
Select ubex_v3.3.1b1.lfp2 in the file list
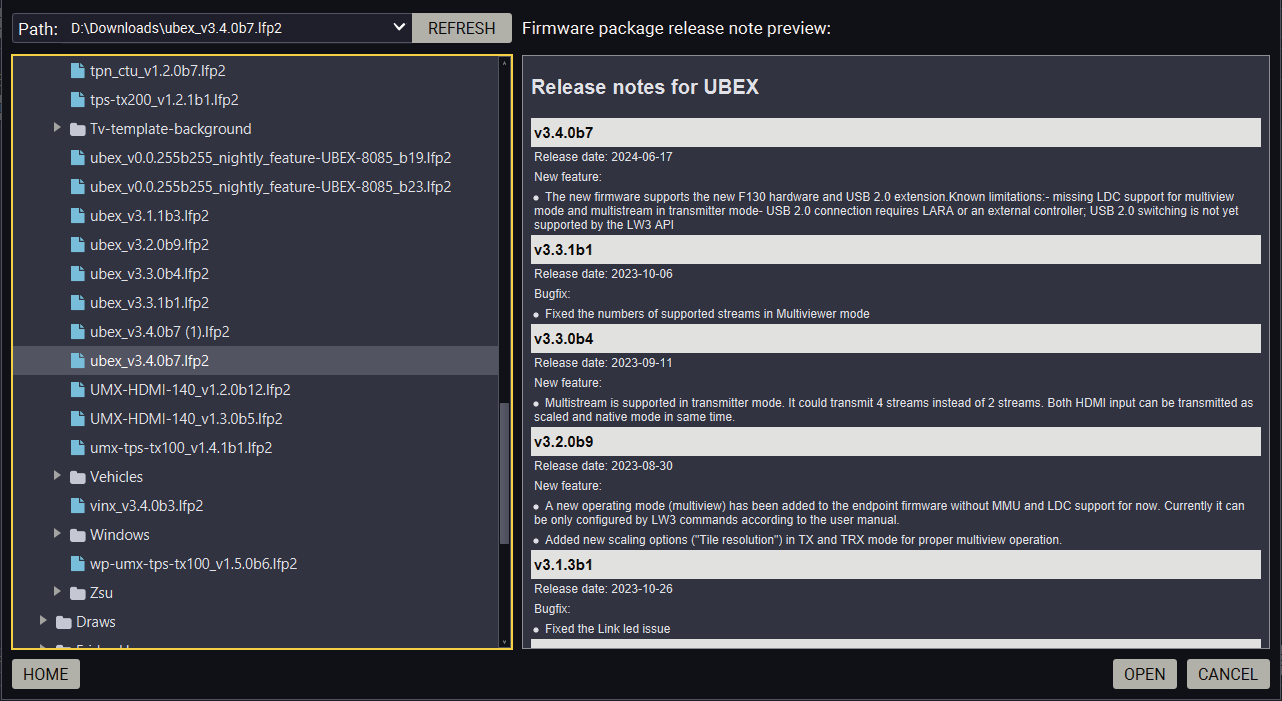click(x=149, y=303)
